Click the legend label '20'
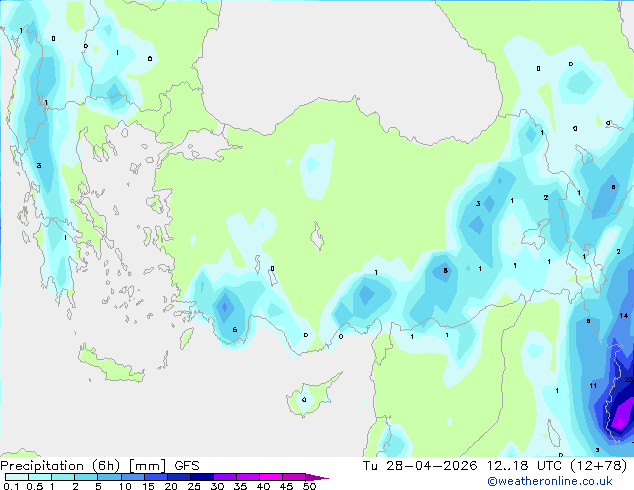The height and width of the screenshot is (490, 634). pos(171,486)
